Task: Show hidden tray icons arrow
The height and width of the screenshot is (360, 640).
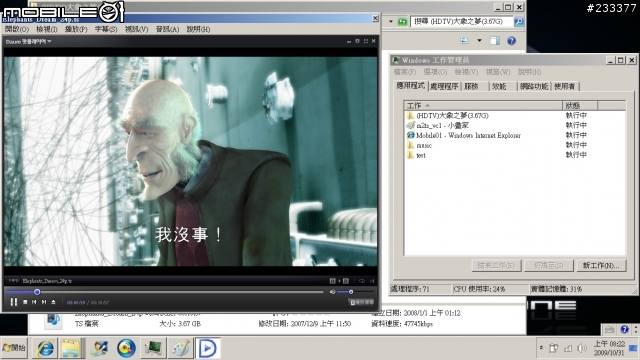Action: [541, 348]
